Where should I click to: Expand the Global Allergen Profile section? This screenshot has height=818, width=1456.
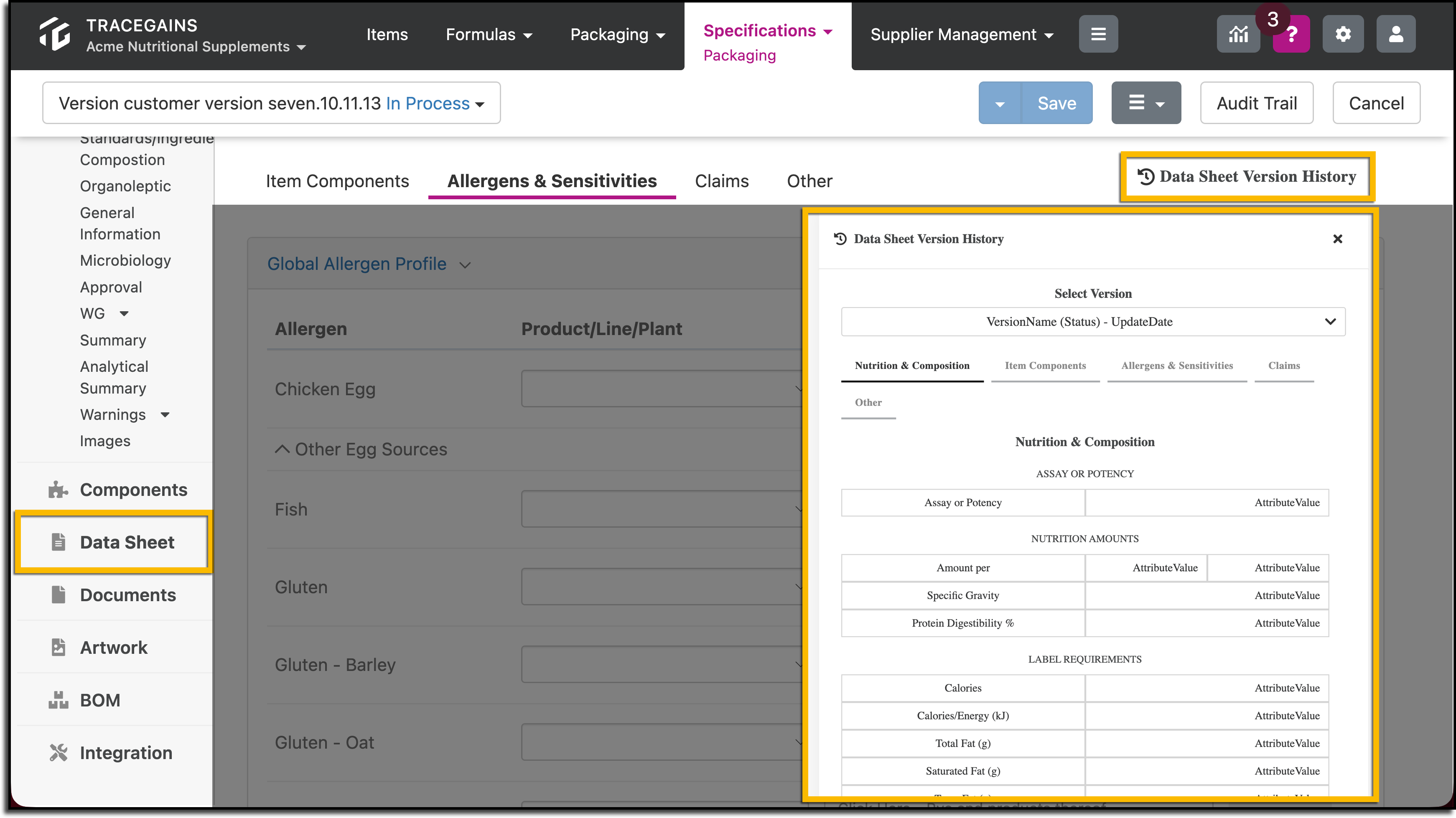coord(369,264)
